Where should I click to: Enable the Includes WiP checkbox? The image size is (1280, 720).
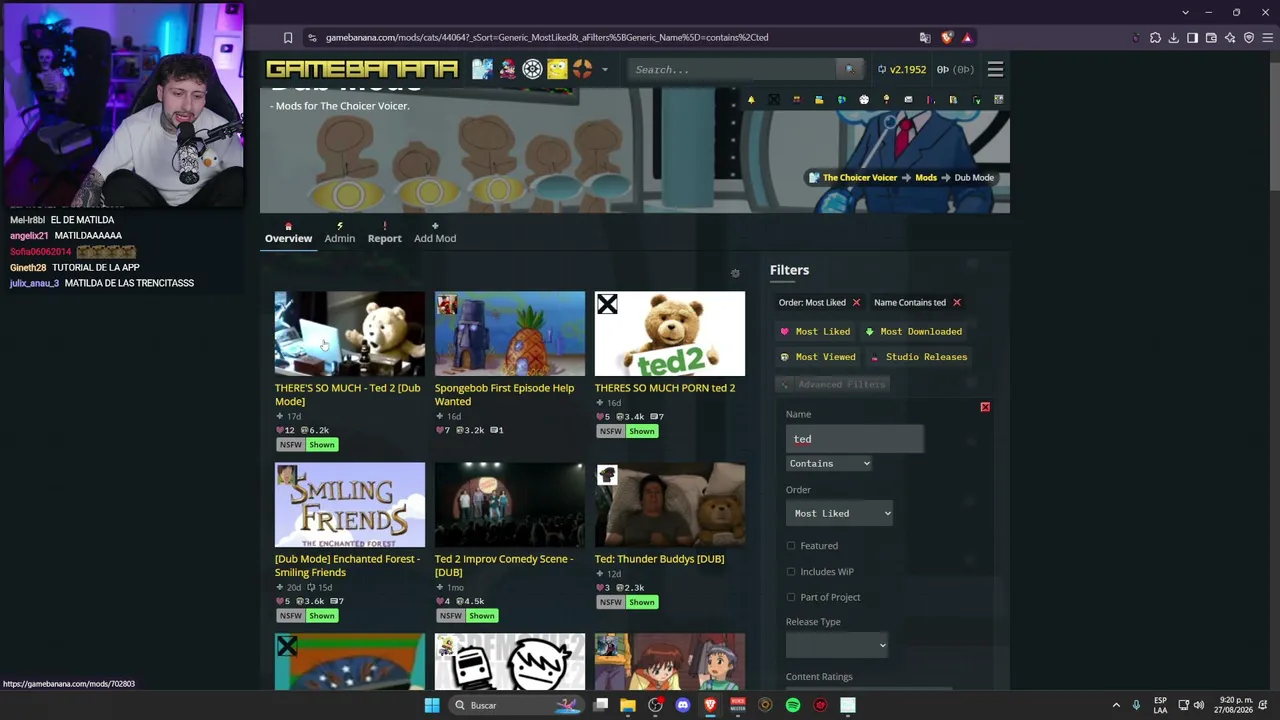[x=791, y=572]
